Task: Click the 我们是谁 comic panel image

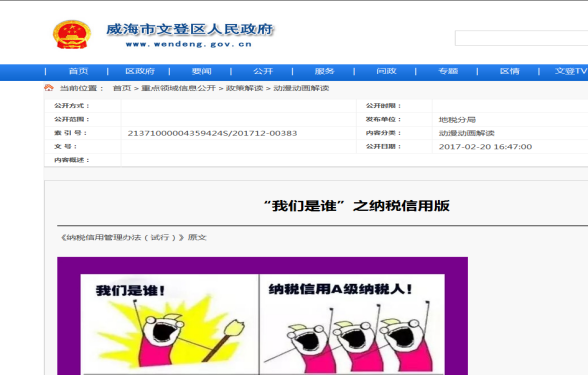Action: pyautogui.click(x=170, y=324)
